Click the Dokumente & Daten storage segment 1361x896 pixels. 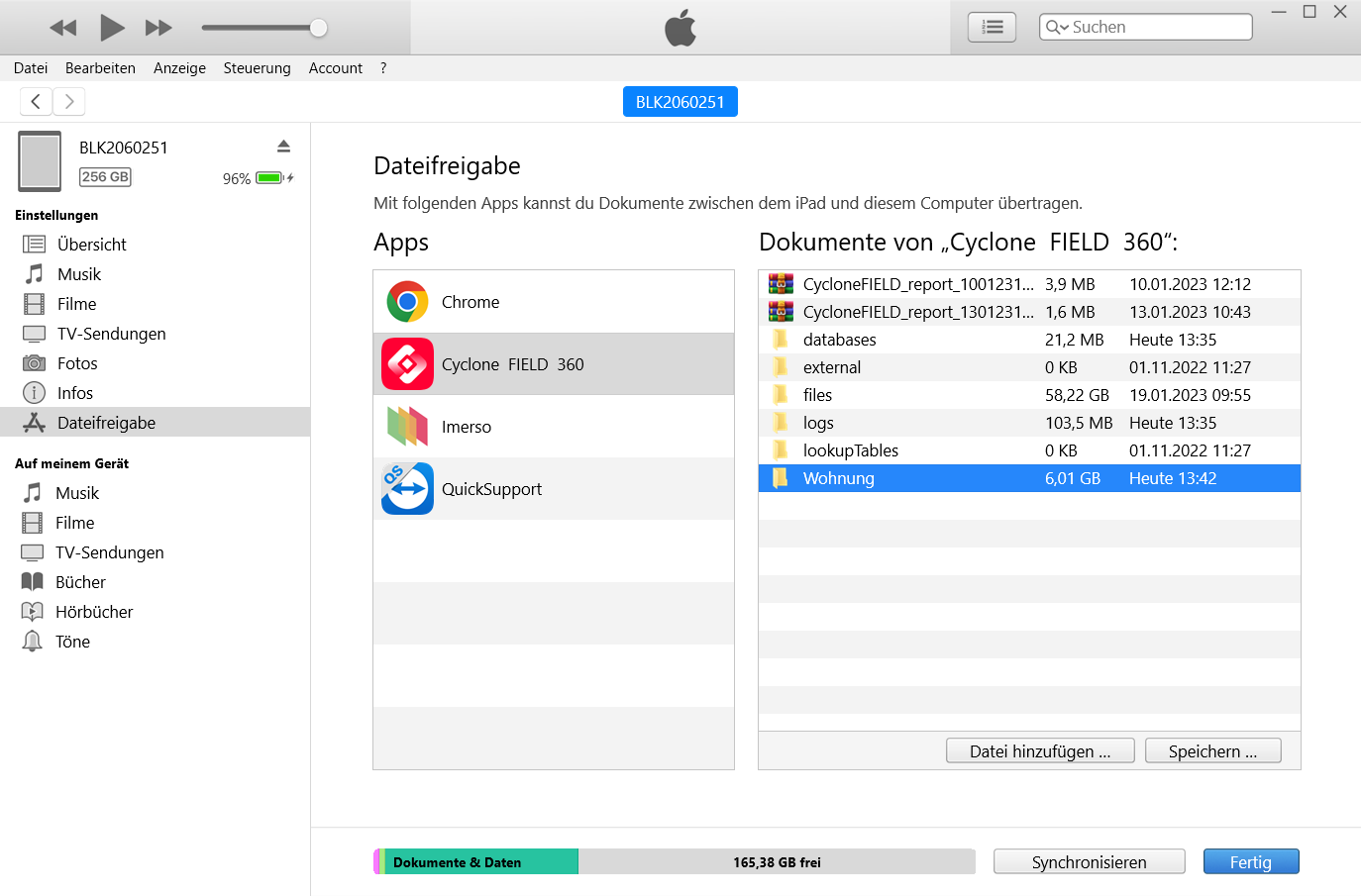point(481,862)
